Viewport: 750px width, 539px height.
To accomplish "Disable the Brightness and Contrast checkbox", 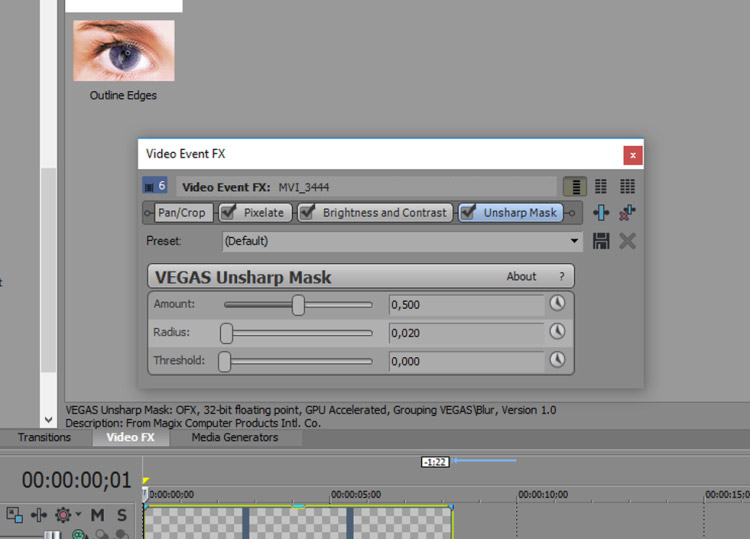I will (x=308, y=212).
